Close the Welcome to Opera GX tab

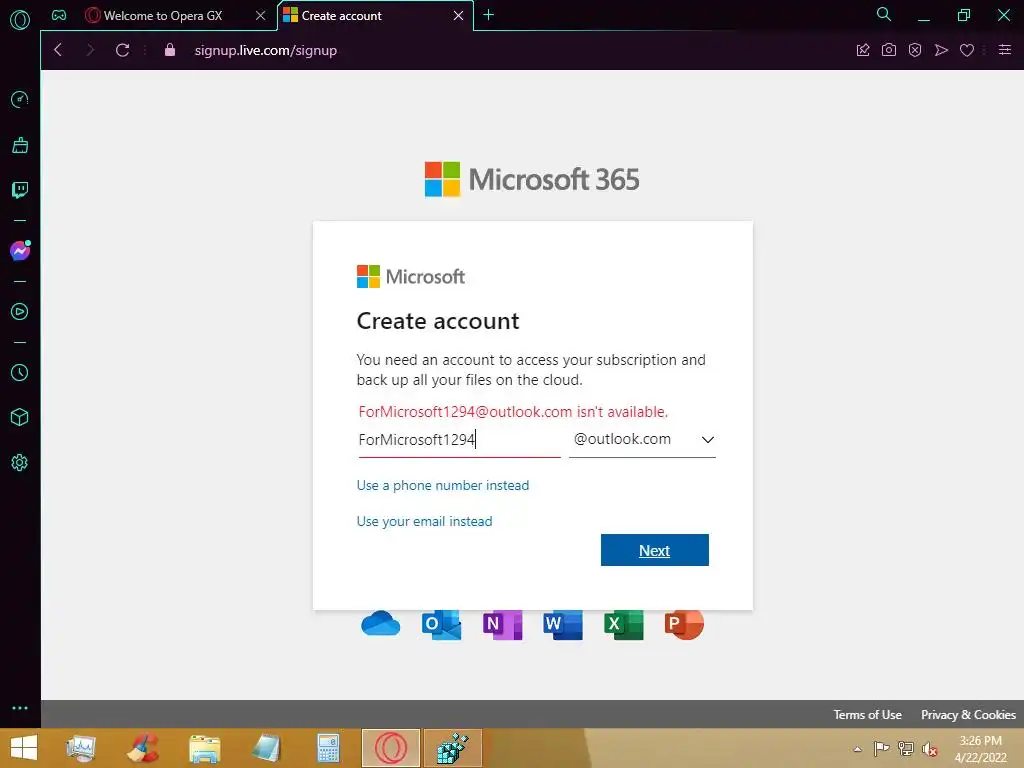click(261, 16)
